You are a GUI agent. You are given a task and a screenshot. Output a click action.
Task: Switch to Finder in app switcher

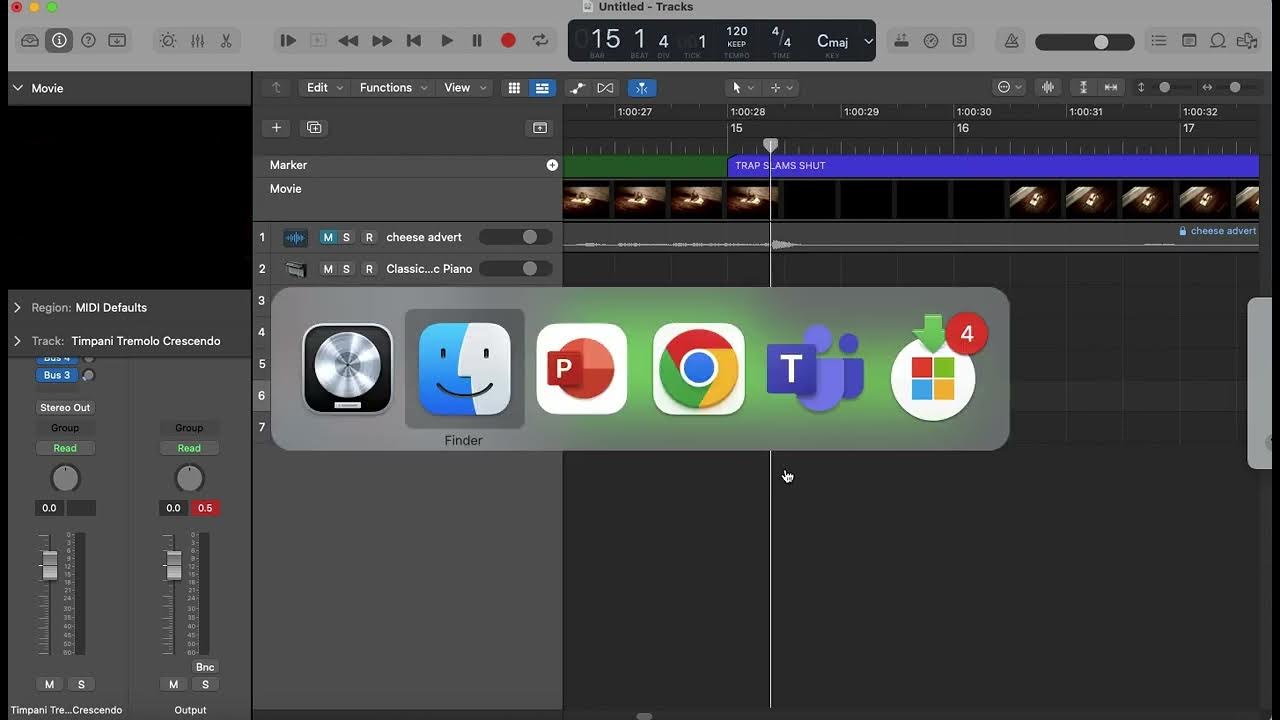(464, 369)
